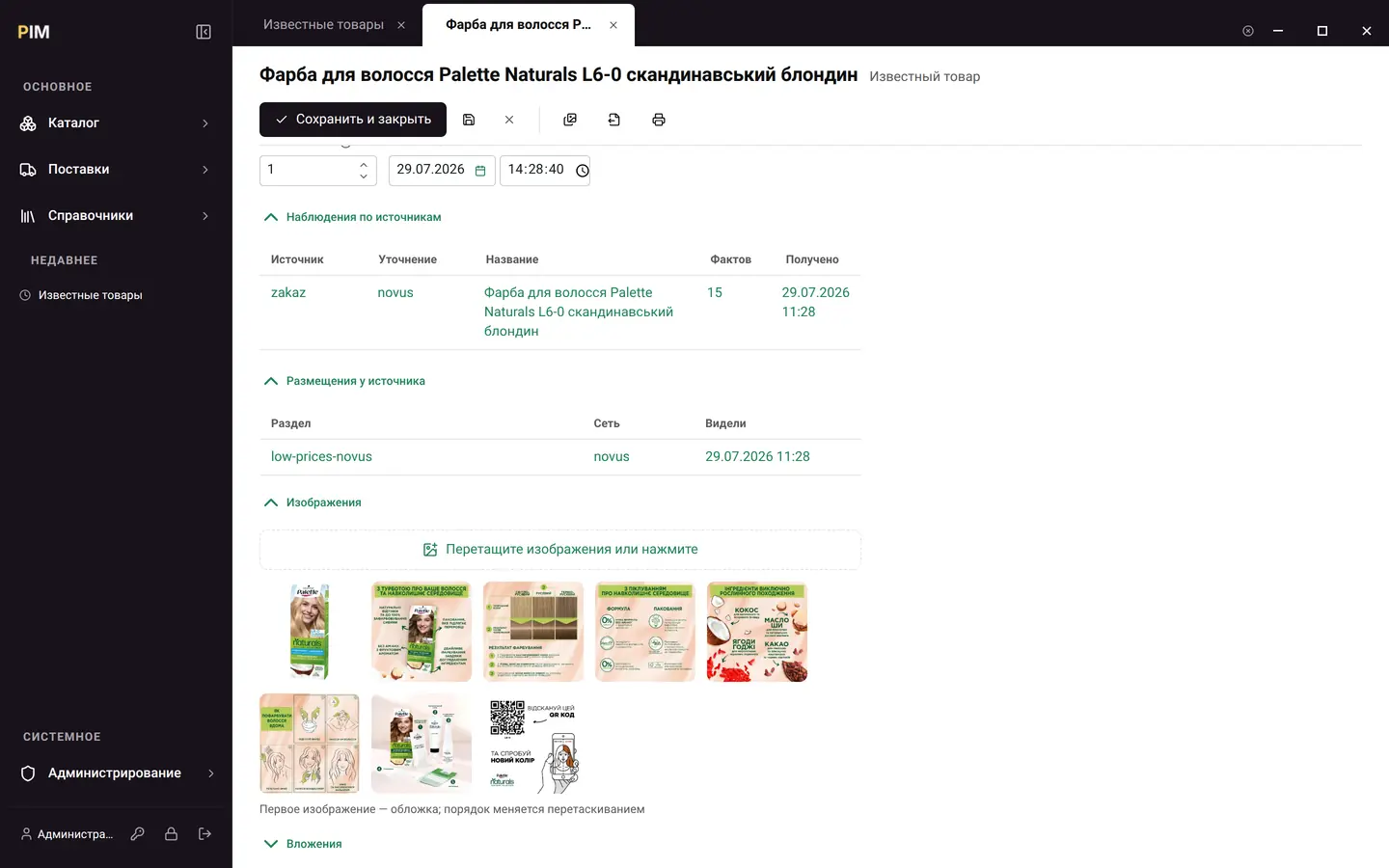Click the Фактов value 15
The image size is (1389, 868).
click(x=715, y=292)
